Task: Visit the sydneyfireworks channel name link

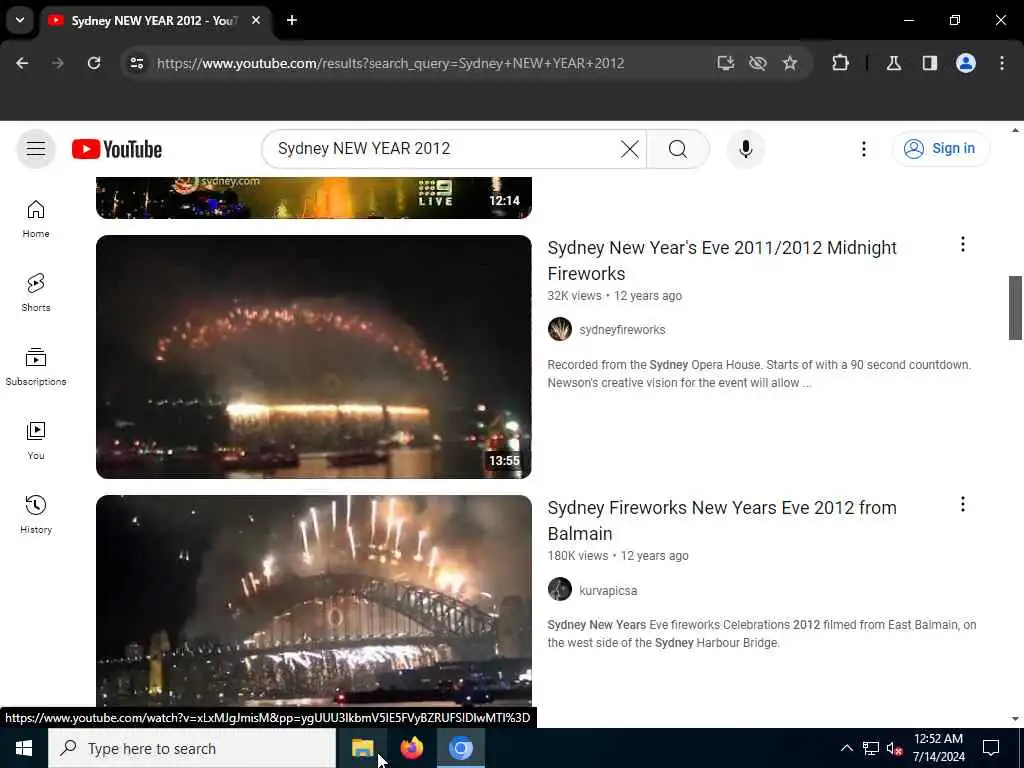Action: pos(622,330)
